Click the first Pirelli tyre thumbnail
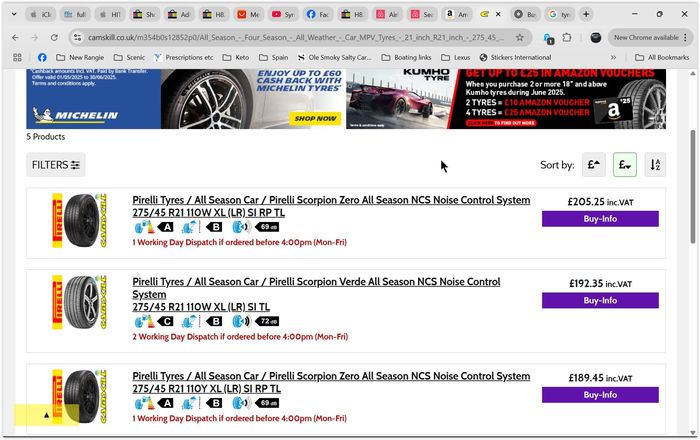This screenshot has height=440, width=700. [x=80, y=220]
